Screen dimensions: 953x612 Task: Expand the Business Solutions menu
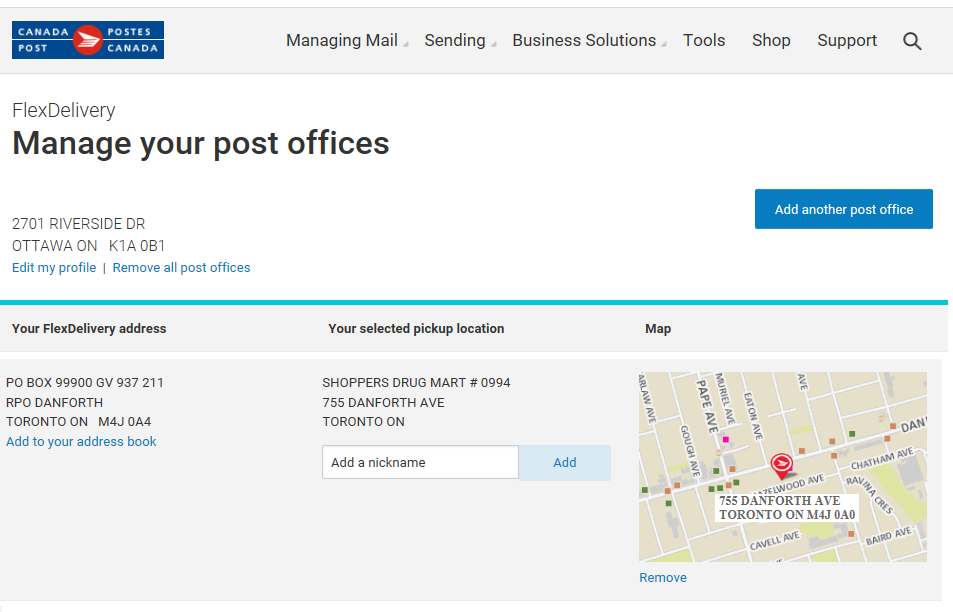(584, 40)
